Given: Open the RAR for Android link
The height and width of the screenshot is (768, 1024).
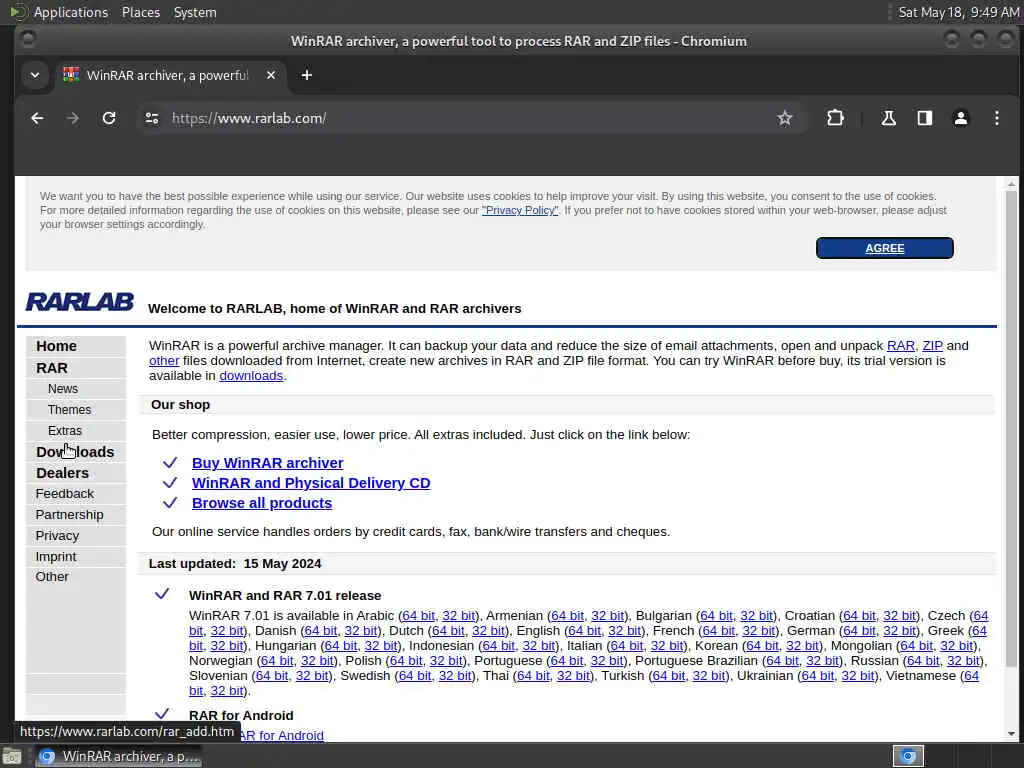Looking at the screenshot, I should (x=281, y=735).
